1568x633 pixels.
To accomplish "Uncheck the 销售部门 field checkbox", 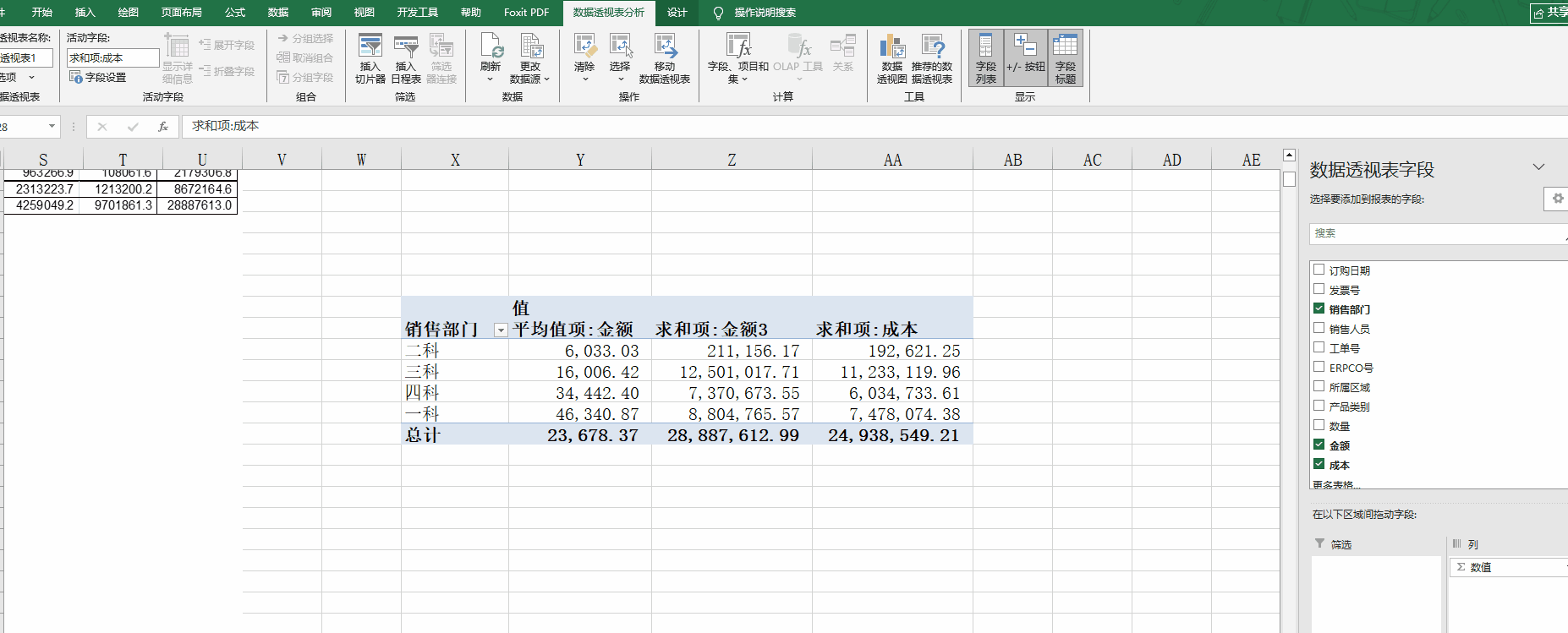I will tap(1319, 308).
